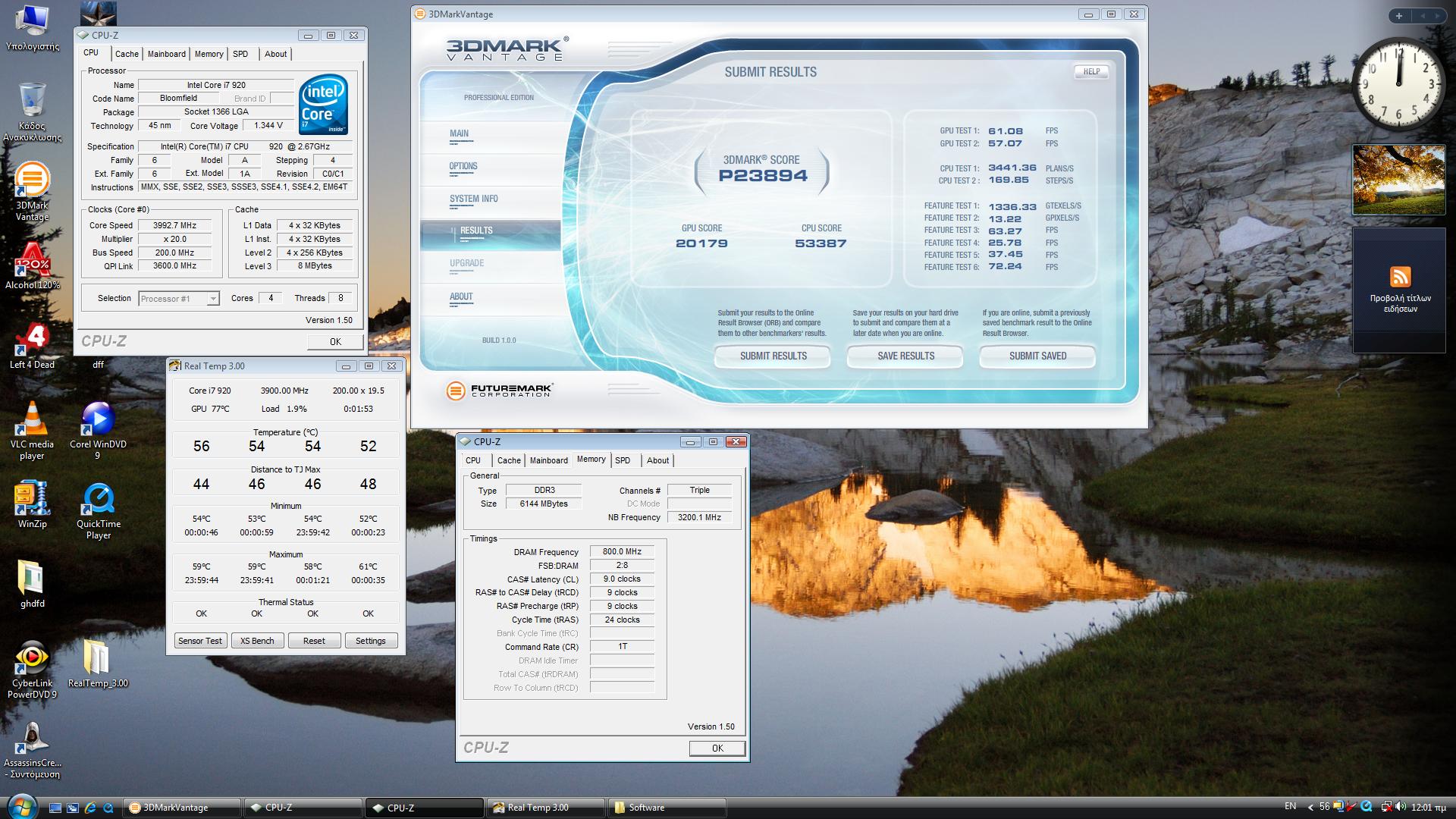Click Sensor Test in Real Temp
Screen dimensions: 1456x819
pyautogui.click(x=200, y=641)
